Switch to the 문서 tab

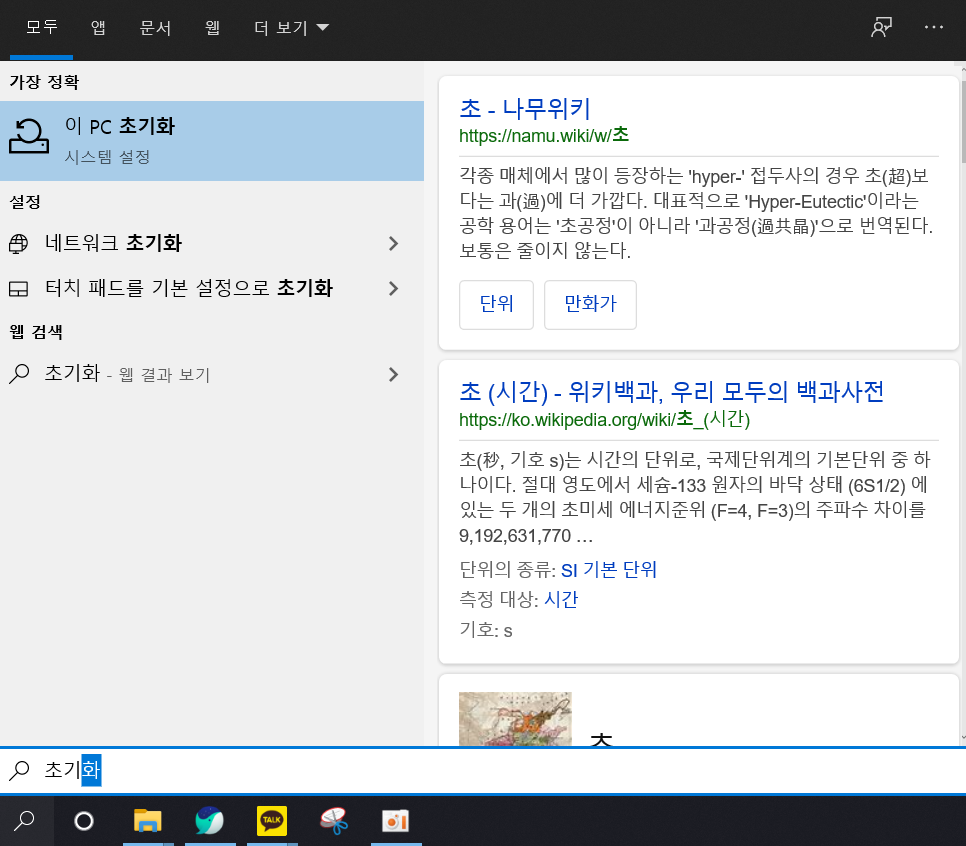[155, 27]
